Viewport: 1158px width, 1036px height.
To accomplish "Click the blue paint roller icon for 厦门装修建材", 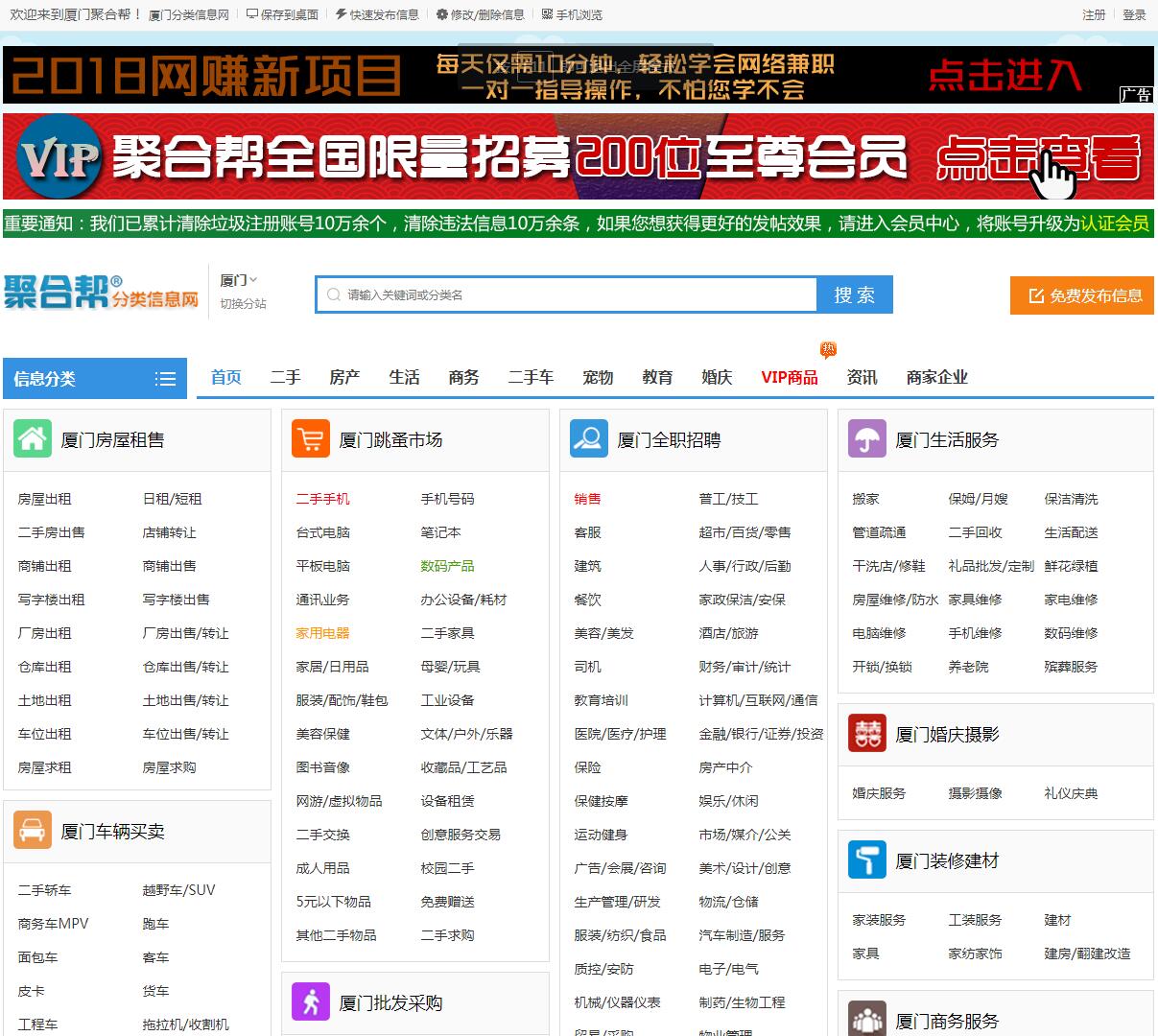I will [x=866, y=860].
